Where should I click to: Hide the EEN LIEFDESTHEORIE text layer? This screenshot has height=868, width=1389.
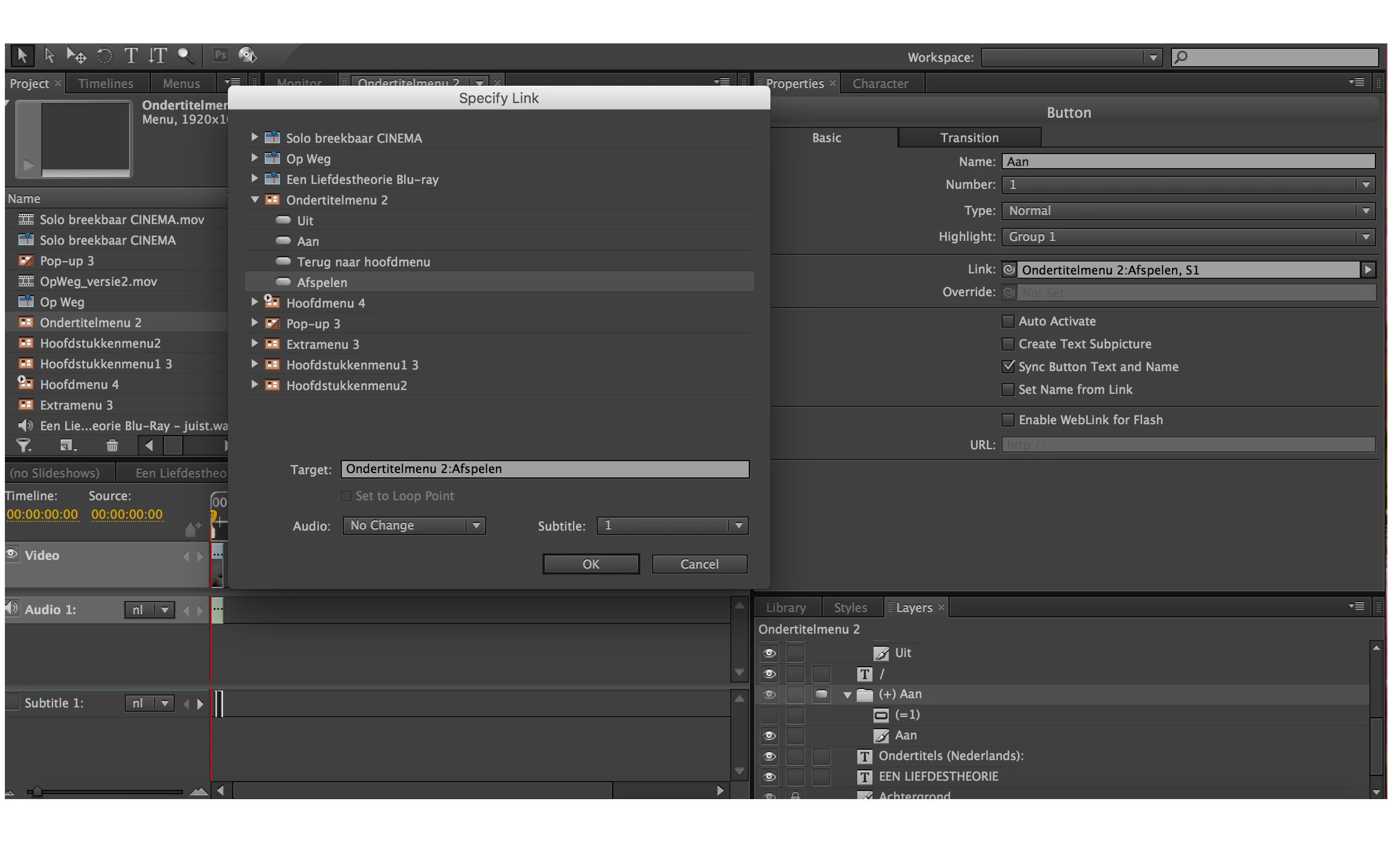(769, 777)
